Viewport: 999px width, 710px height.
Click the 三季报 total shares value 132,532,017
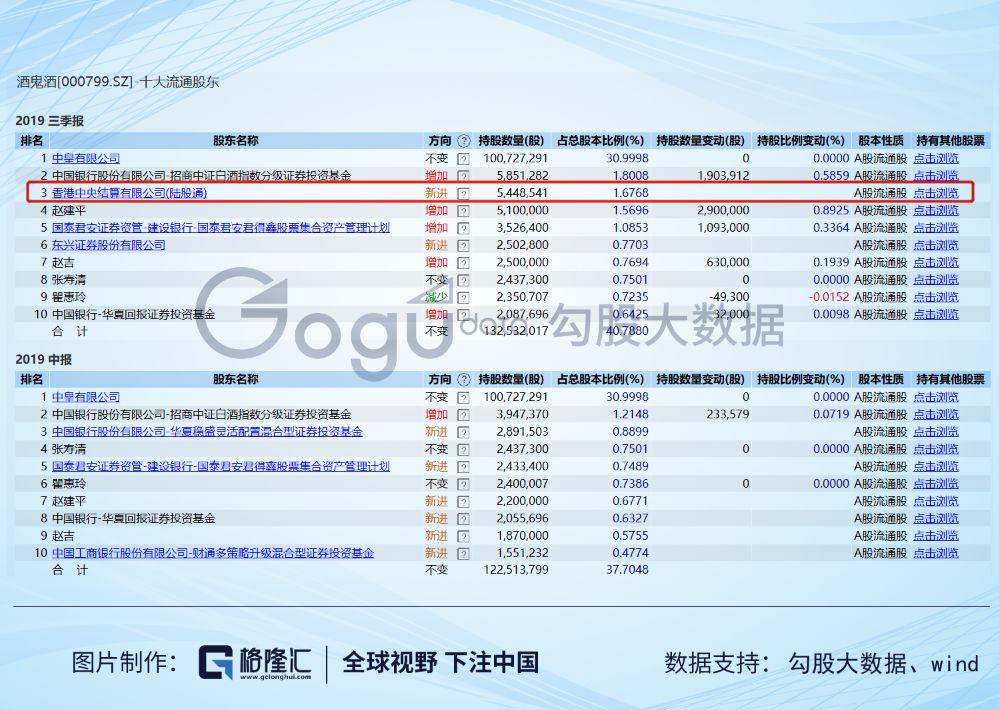point(516,331)
